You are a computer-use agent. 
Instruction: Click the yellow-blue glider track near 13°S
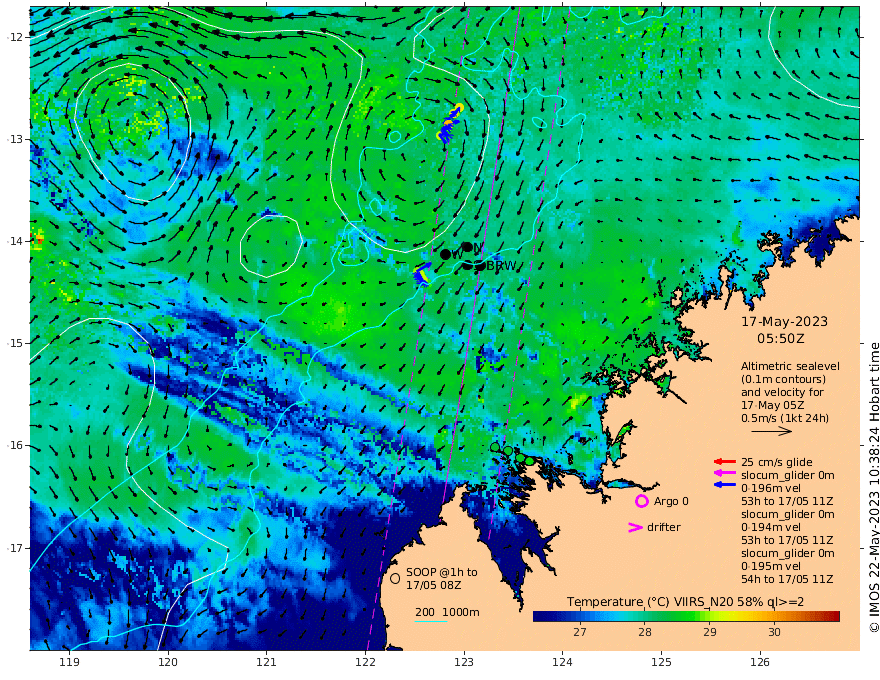(x=450, y=123)
